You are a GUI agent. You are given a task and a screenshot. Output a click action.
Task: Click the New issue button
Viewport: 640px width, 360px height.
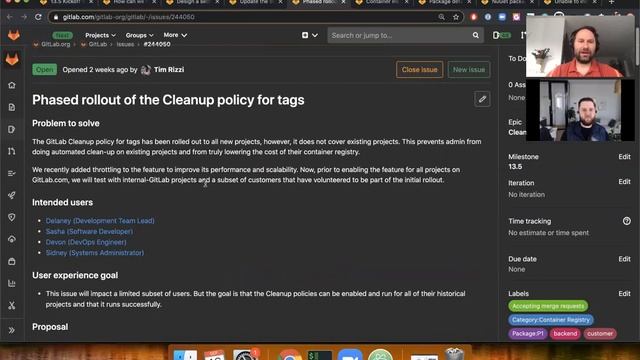click(x=469, y=70)
